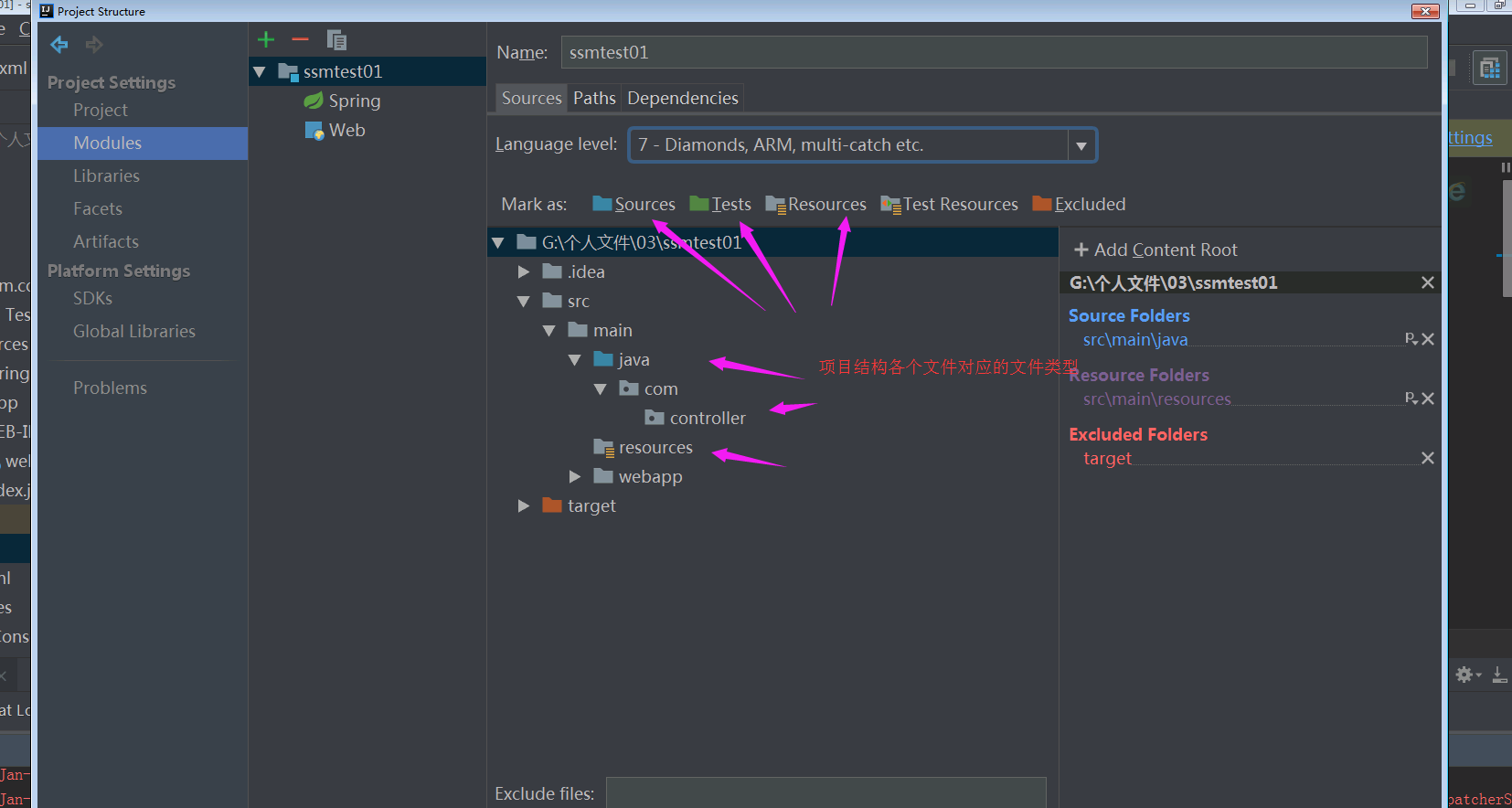The image size is (1512, 808).
Task: Unmark src\main\resources resource folder
Action: (x=1428, y=399)
